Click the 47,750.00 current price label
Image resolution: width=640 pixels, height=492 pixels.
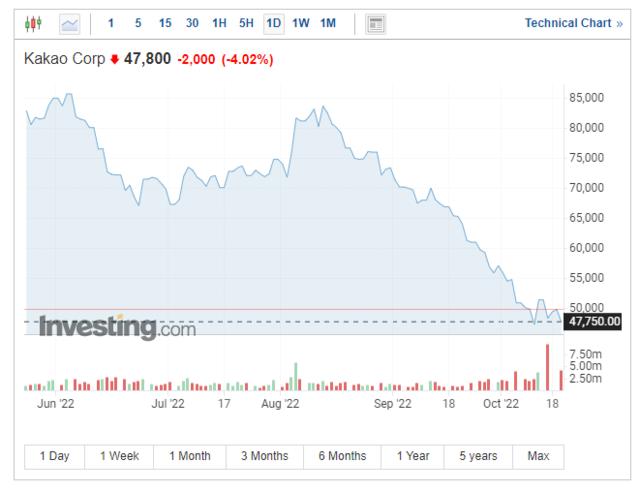coord(593,321)
